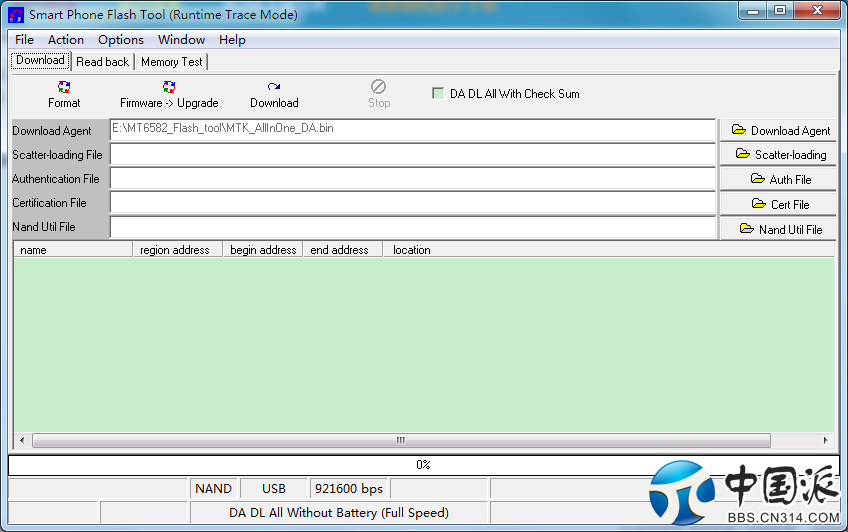Image resolution: width=848 pixels, height=532 pixels.
Task: Switch to the Download tab
Action: [41, 61]
